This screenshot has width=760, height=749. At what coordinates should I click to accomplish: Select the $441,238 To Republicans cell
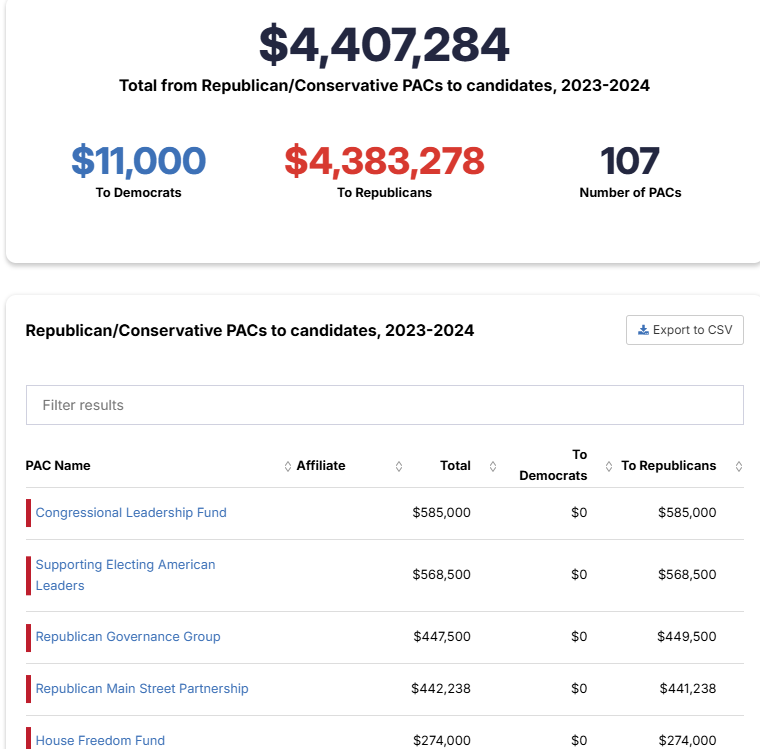(688, 688)
